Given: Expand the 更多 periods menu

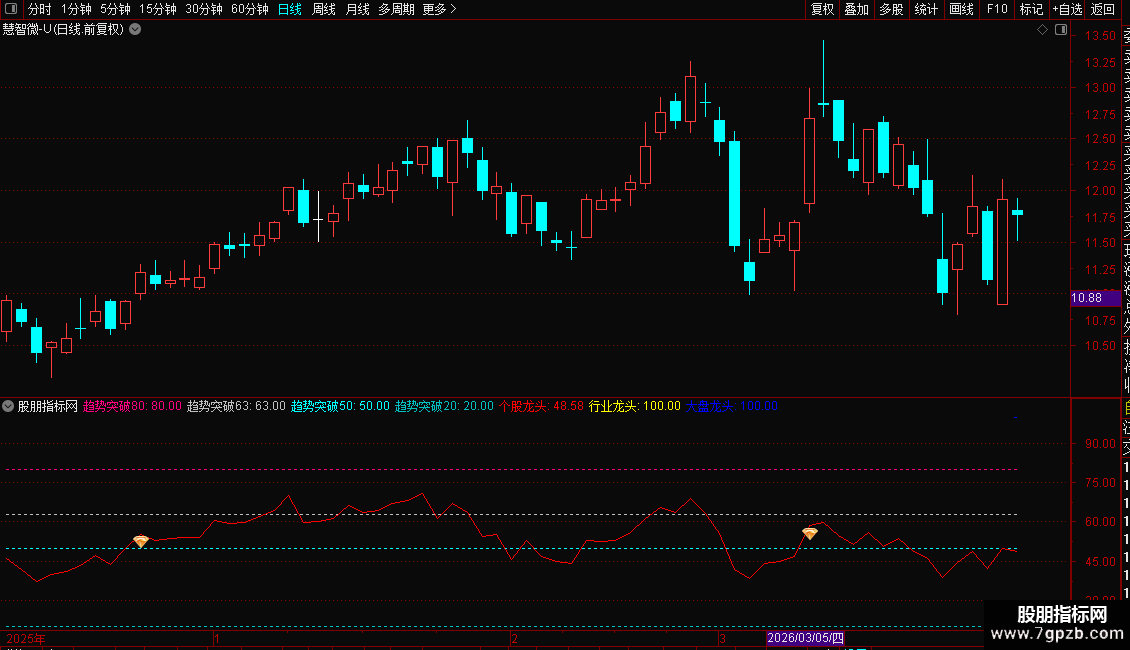Looking at the screenshot, I should (440, 9).
